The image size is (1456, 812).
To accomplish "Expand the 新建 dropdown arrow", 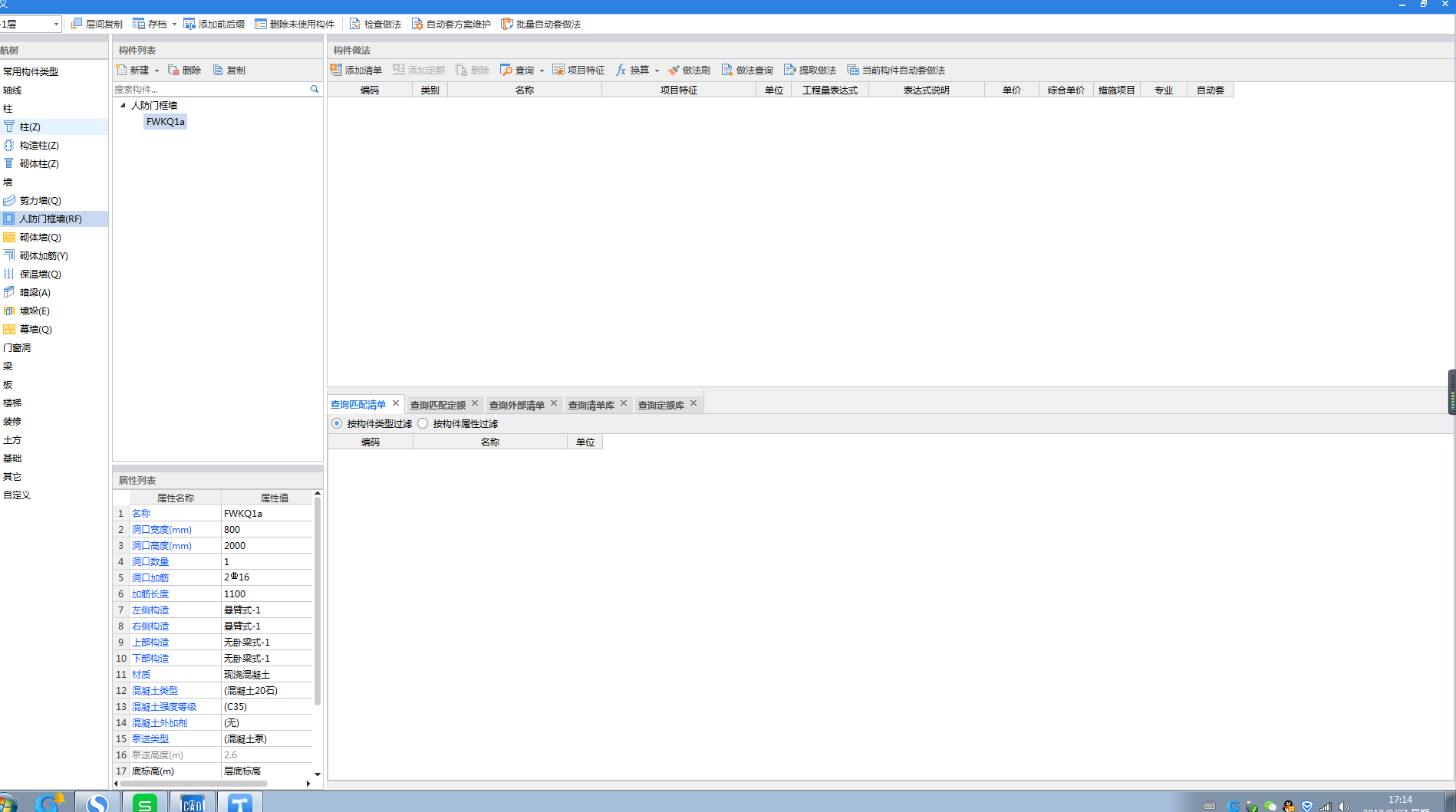I will coord(156,71).
